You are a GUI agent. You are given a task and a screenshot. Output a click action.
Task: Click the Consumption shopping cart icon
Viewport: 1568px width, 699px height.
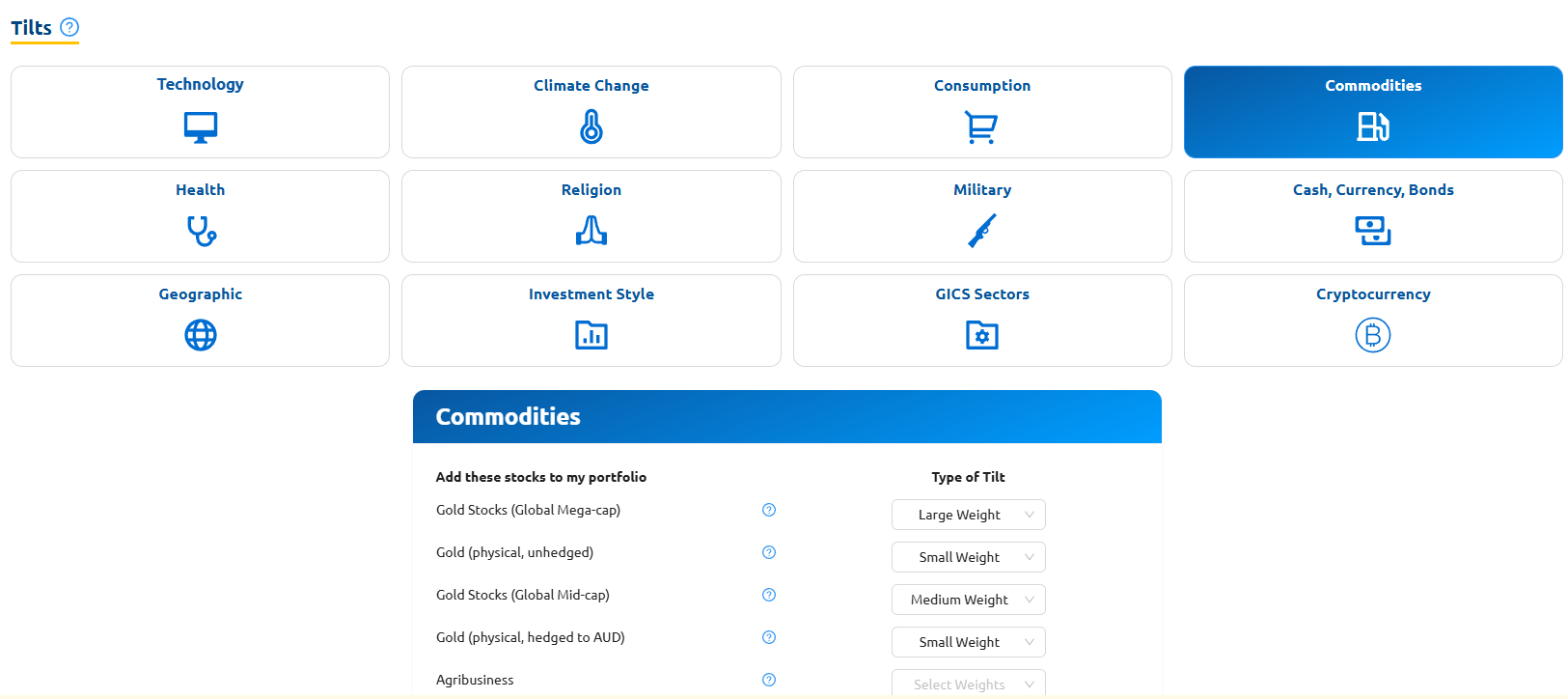(981, 126)
